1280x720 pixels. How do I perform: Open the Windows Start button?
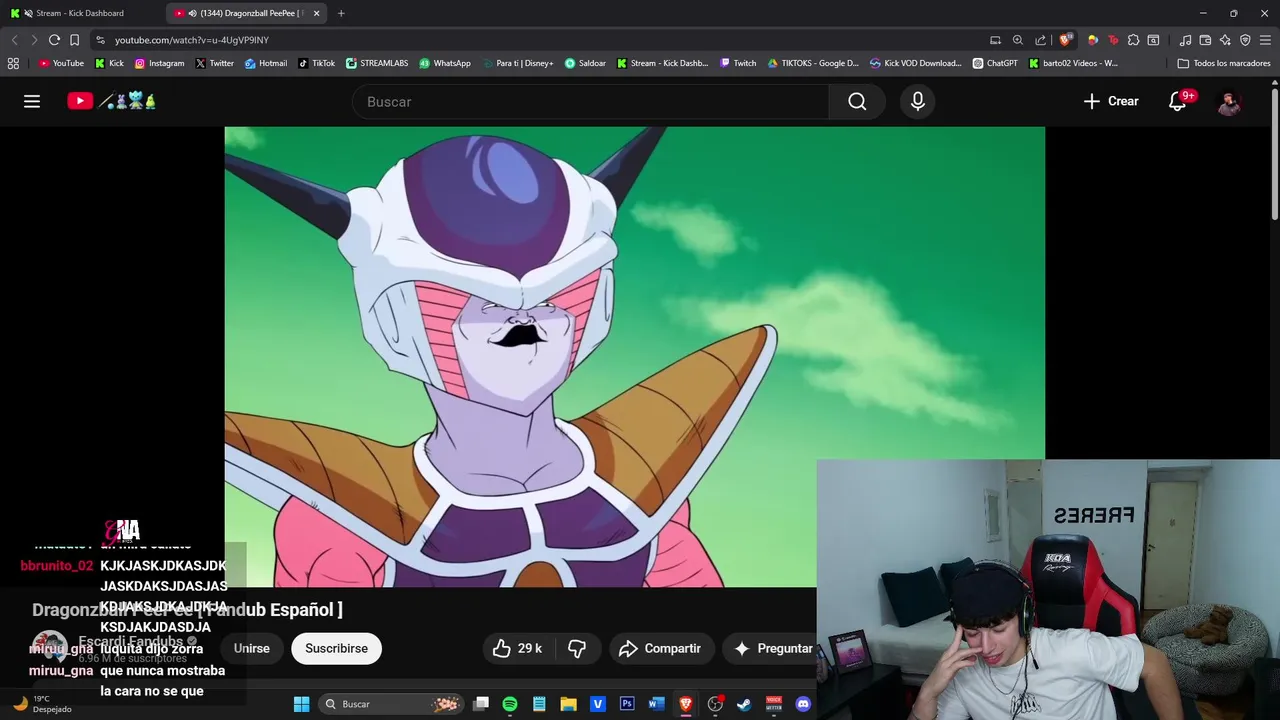[301, 704]
